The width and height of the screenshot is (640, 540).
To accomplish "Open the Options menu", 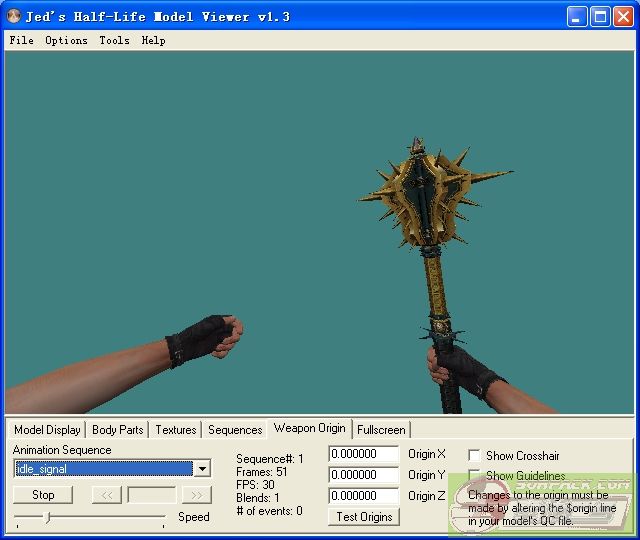I will (x=66, y=40).
